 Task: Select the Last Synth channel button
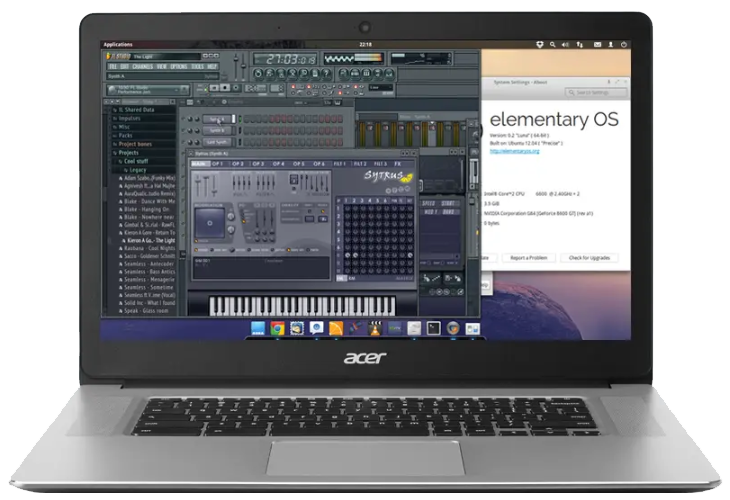216,142
